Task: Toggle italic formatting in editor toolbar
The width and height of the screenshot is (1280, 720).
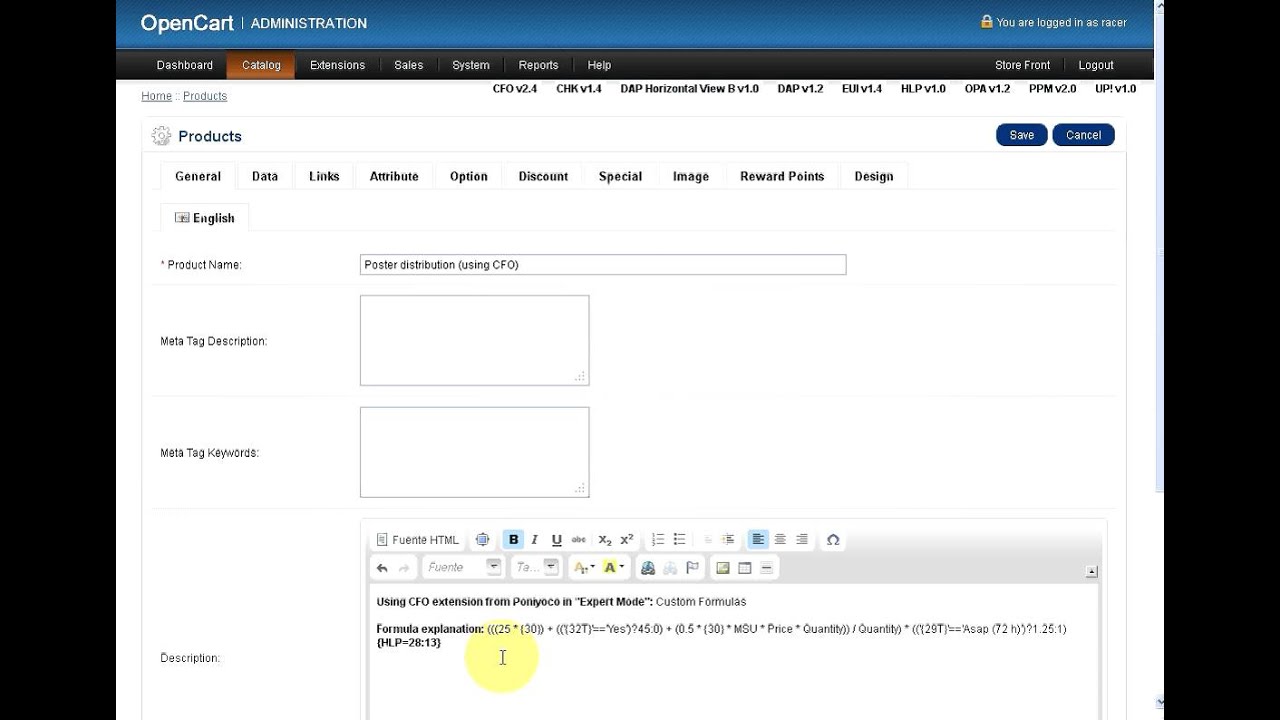Action: (535, 540)
